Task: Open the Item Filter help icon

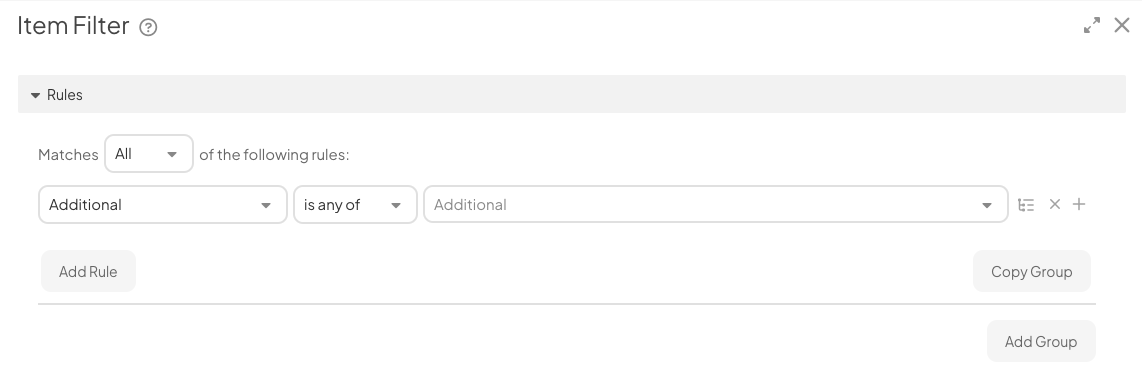Action: (148, 28)
